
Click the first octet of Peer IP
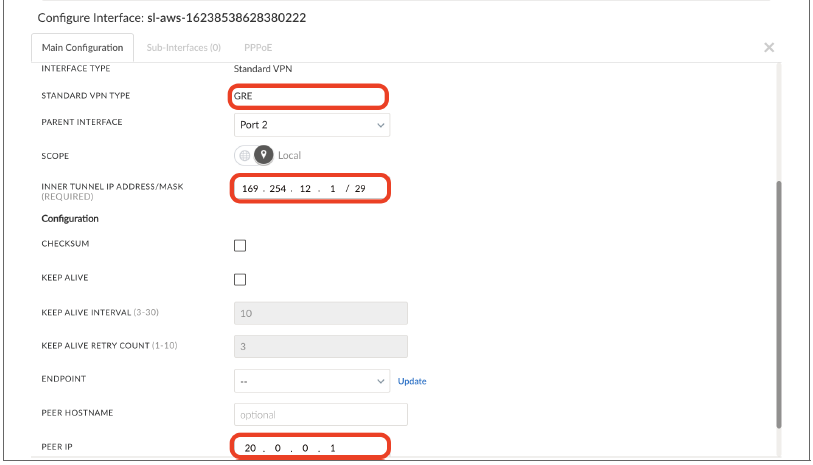248,448
